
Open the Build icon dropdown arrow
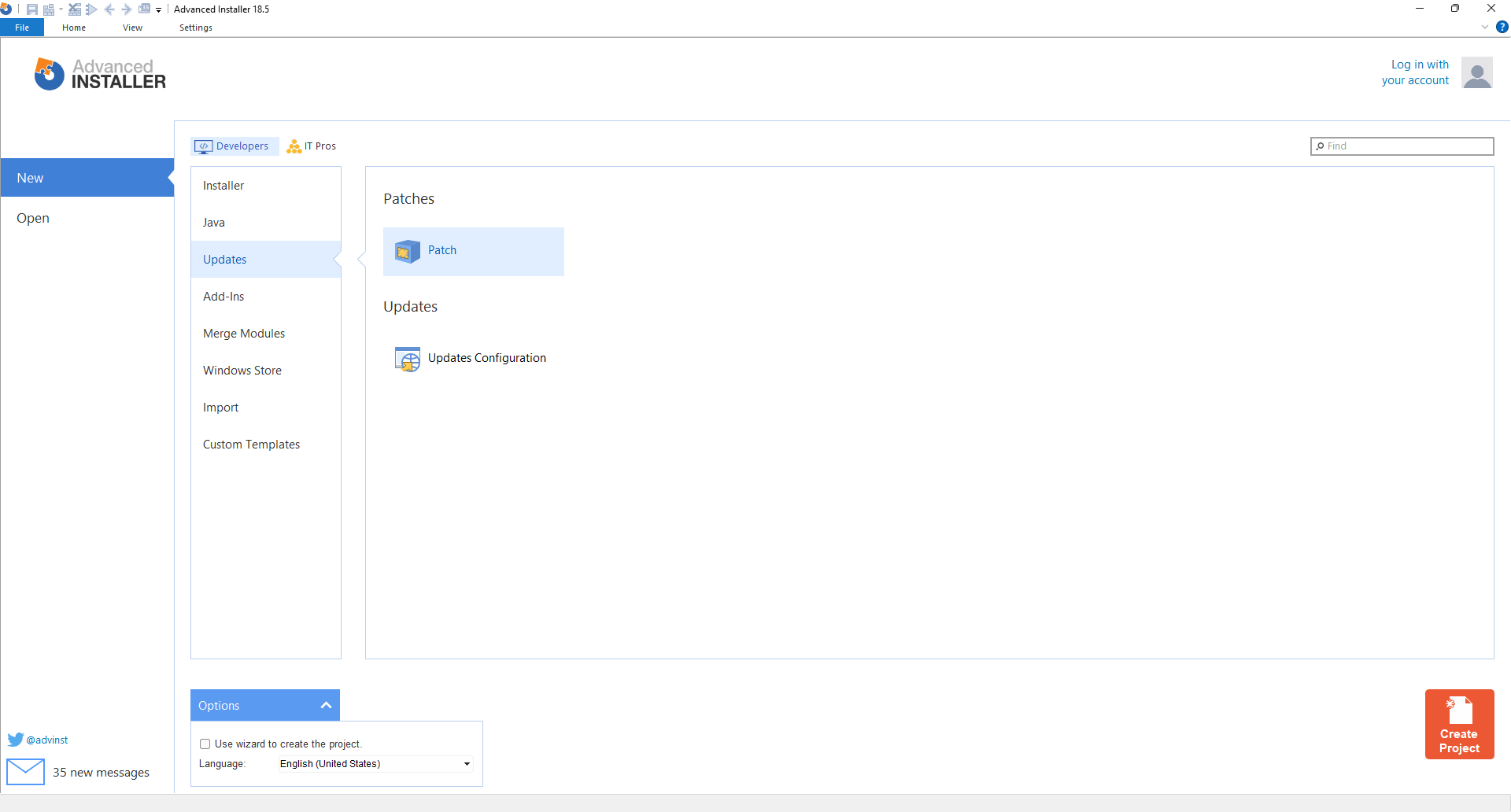[x=61, y=9]
